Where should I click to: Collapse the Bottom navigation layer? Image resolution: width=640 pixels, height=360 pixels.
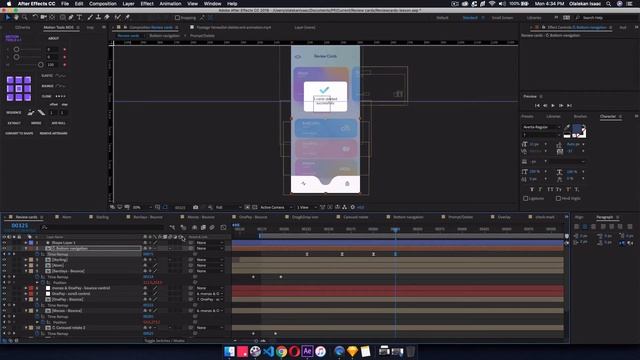(26, 248)
